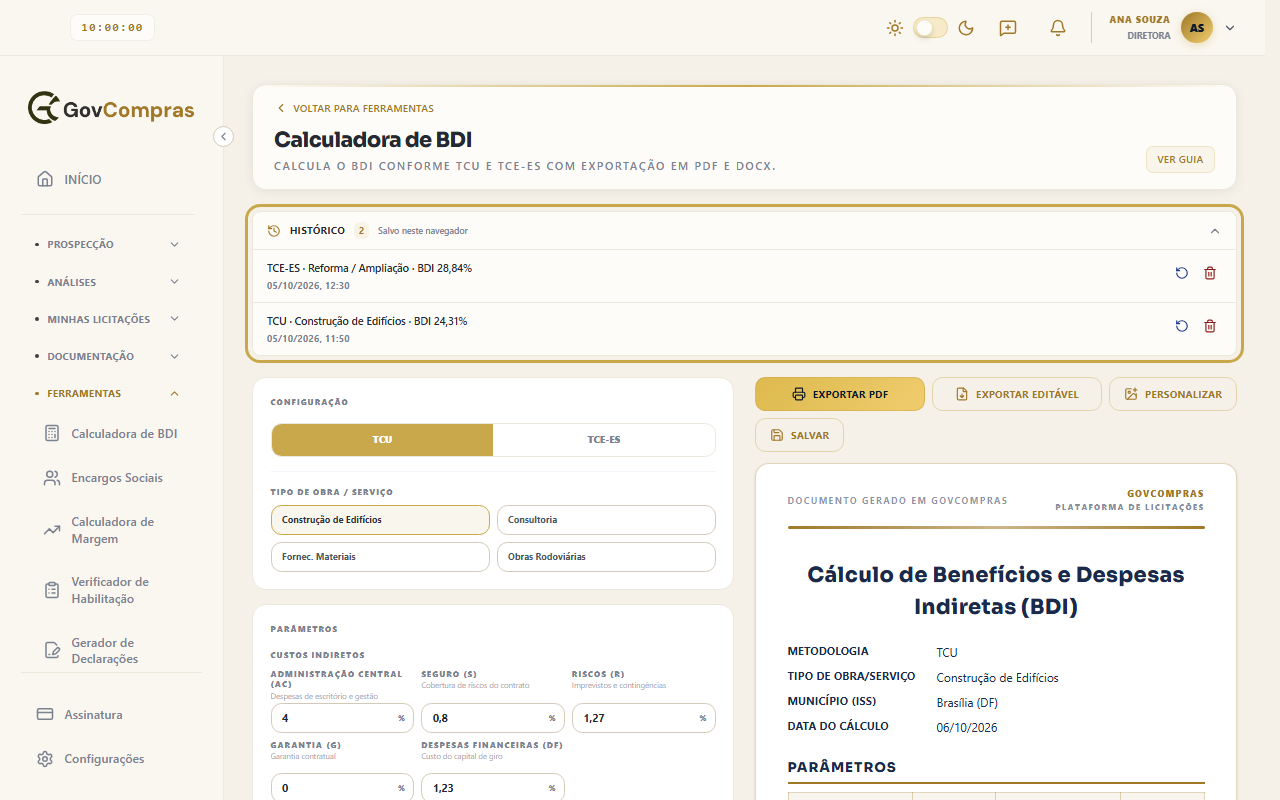
Task: Delete the TCU Construção de Edifícios entry
Action: [x=1210, y=326]
